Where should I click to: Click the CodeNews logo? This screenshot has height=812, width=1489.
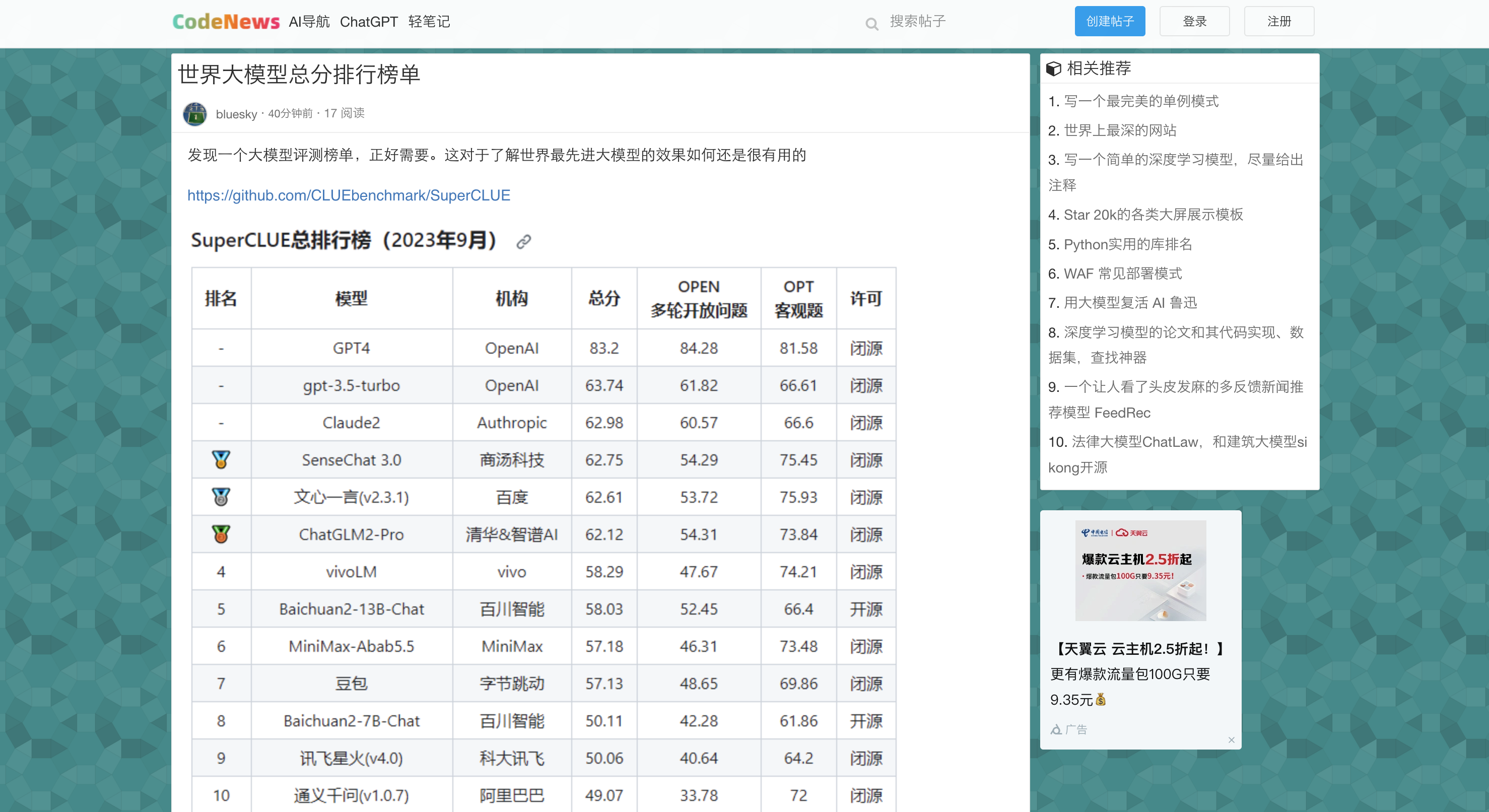click(226, 21)
